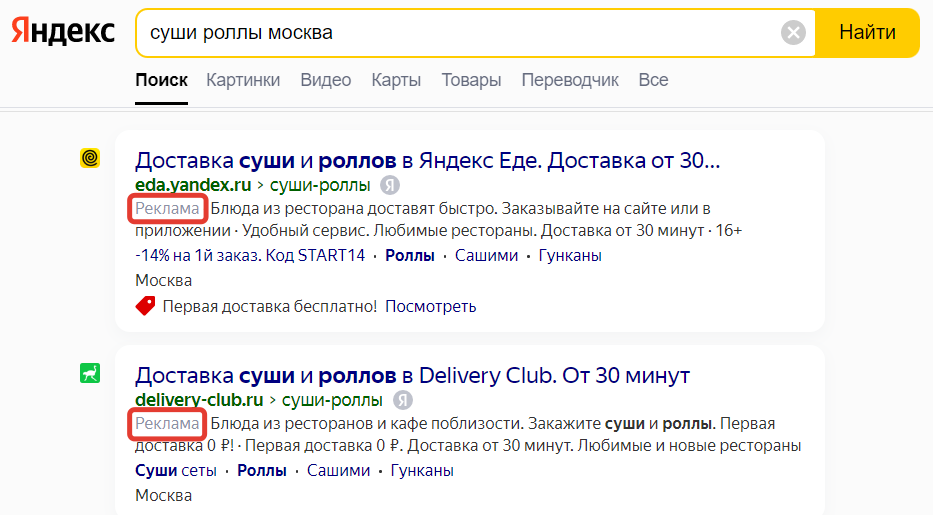This screenshot has width=933, height=515.
Task: Click the Яндекс logo
Action: pos(63,32)
